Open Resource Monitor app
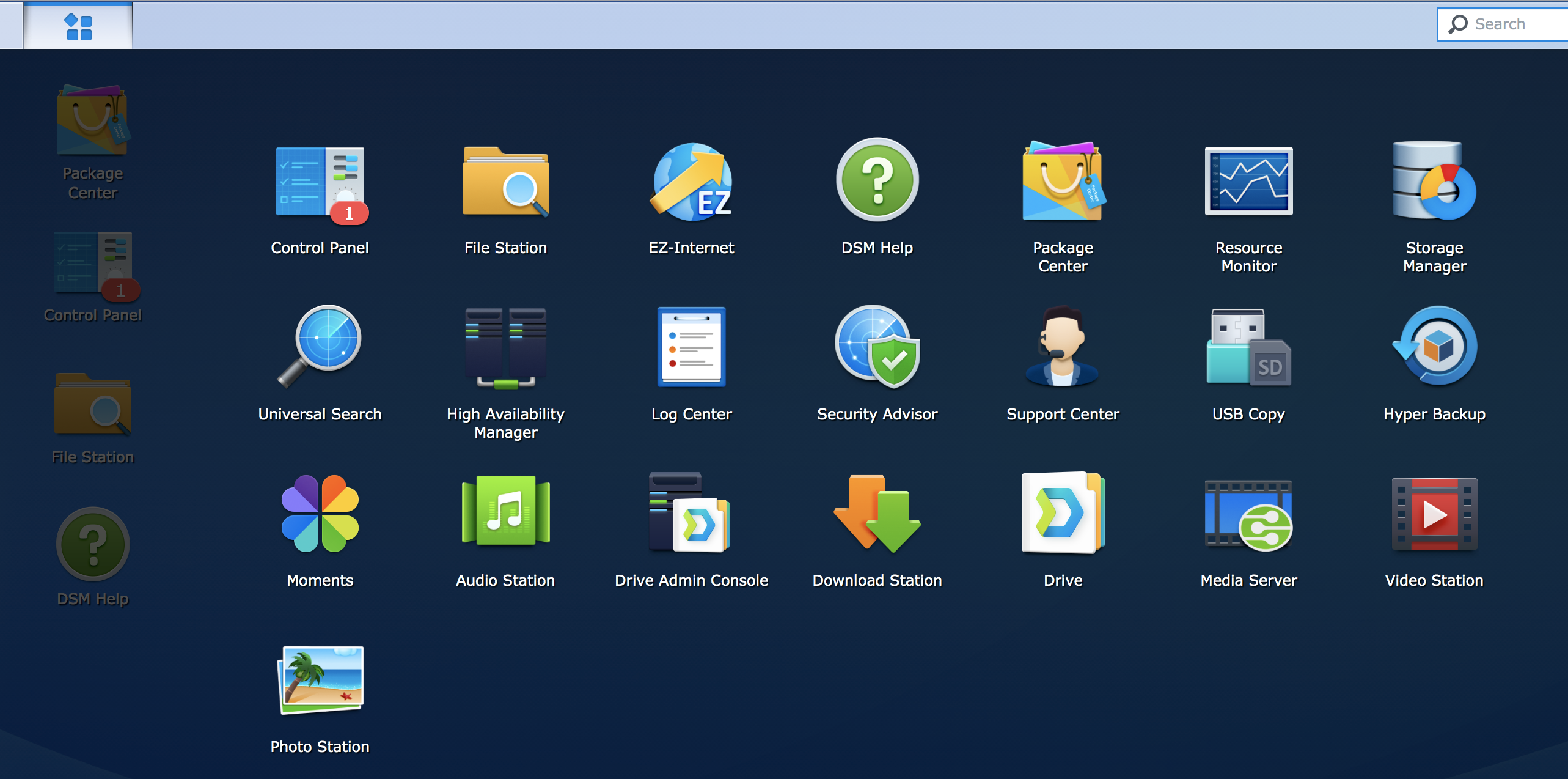1568x779 pixels. 1248,182
